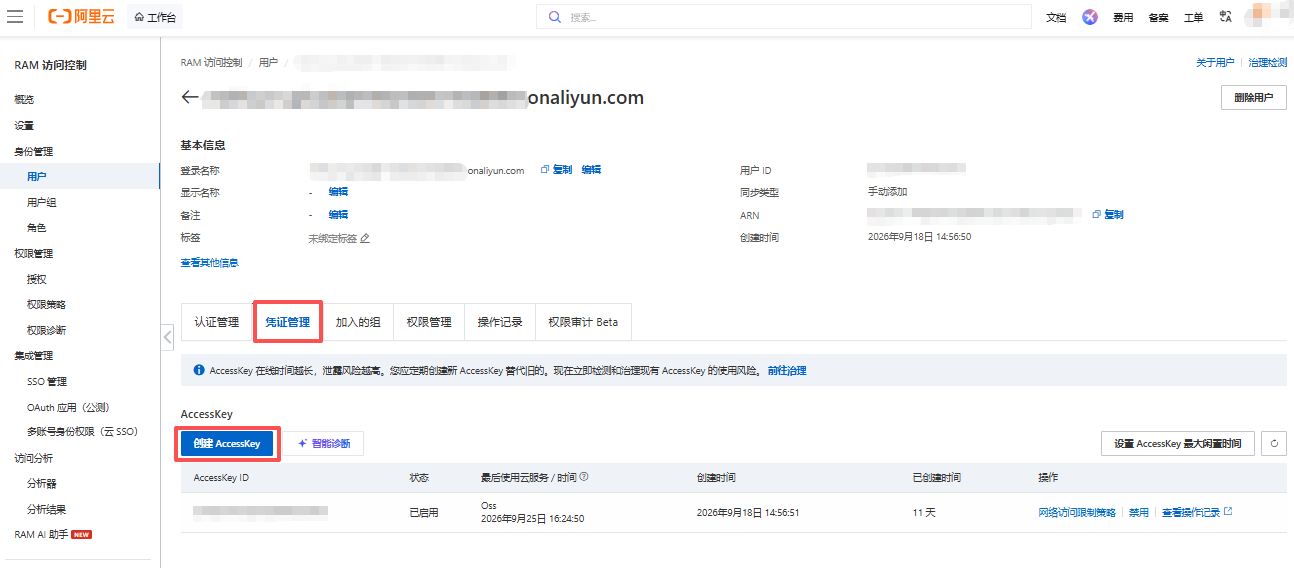The image size is (1294, 568).
Task: Switch to the 加入的组 tab
Action: point(358,322)
